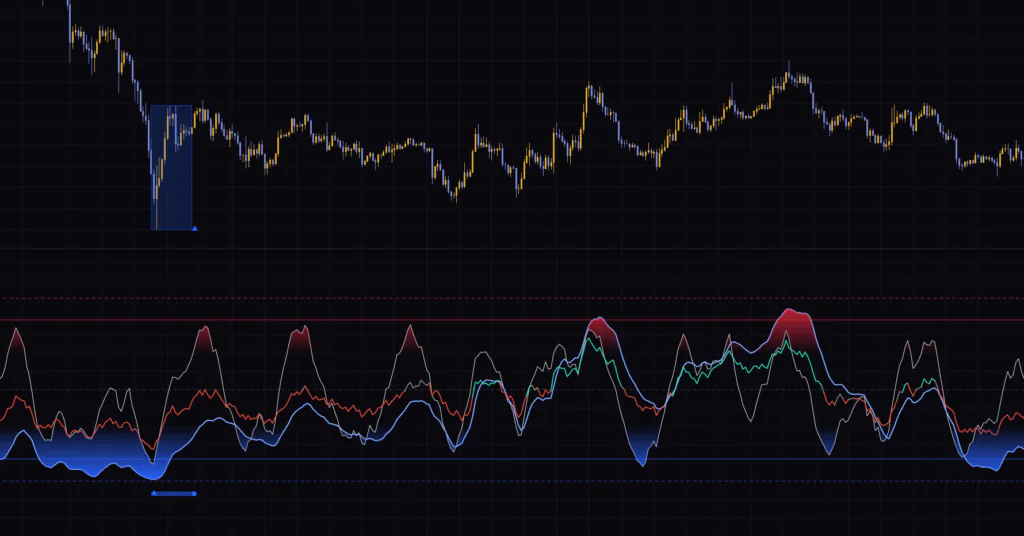Viewport: 1024px width, 536px height.
Task: Select the dashed blue lower threshold line
Action: click(512, 481)
